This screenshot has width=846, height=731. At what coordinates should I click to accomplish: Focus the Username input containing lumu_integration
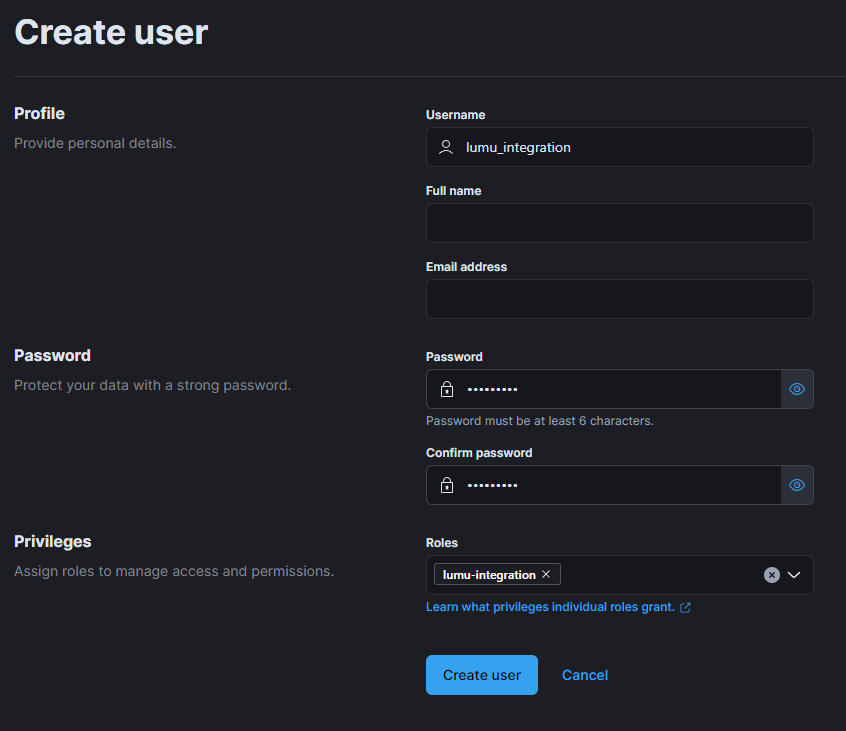point(630,147)
